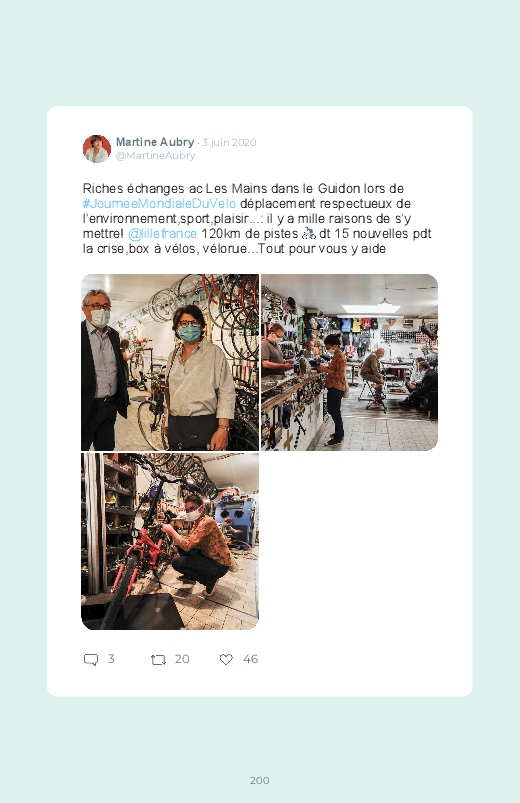This screenshot has width=520, height=803.
Task: Click the like count 46
Action: pyautogui.click(x=251, y=659)
